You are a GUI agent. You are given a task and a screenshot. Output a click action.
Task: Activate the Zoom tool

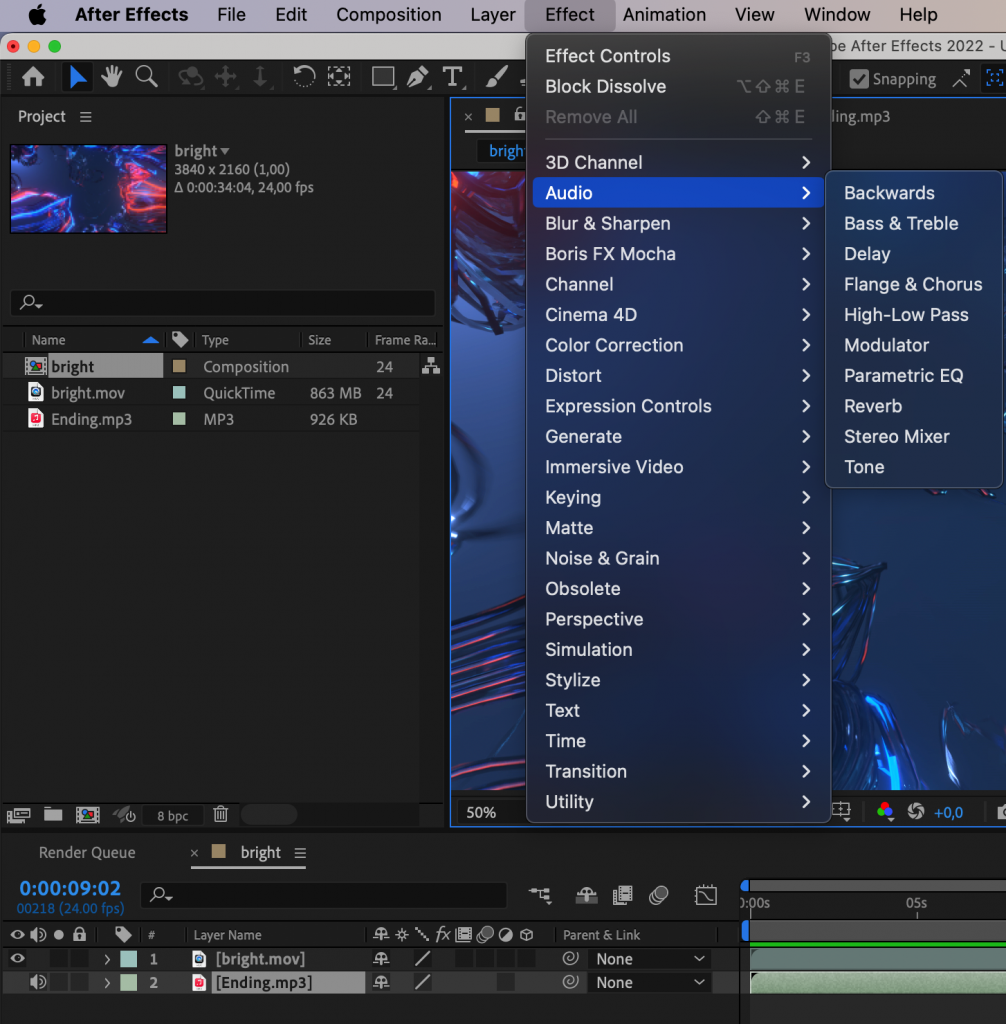[x=146, y=78]
